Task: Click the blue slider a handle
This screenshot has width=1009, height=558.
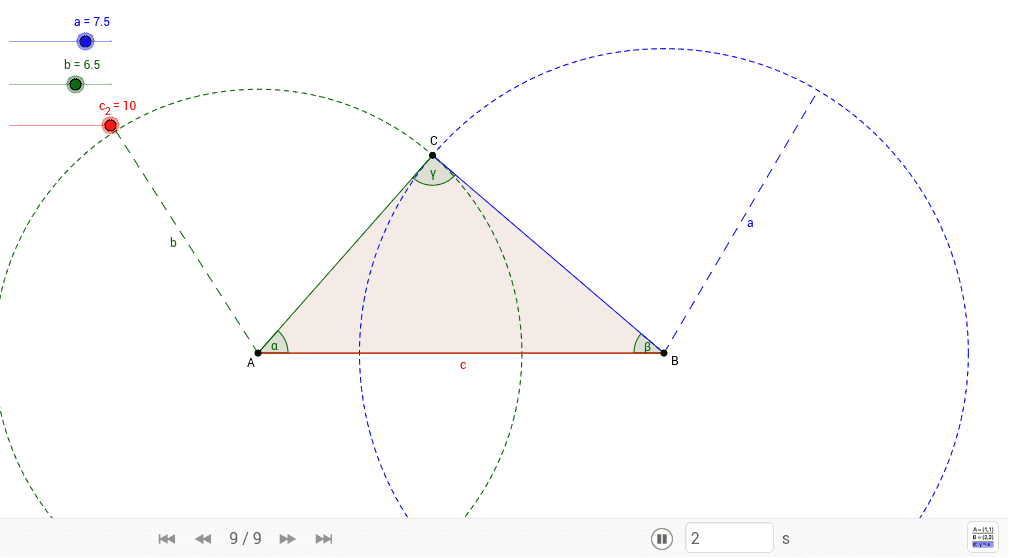Action: click(85, 42)
